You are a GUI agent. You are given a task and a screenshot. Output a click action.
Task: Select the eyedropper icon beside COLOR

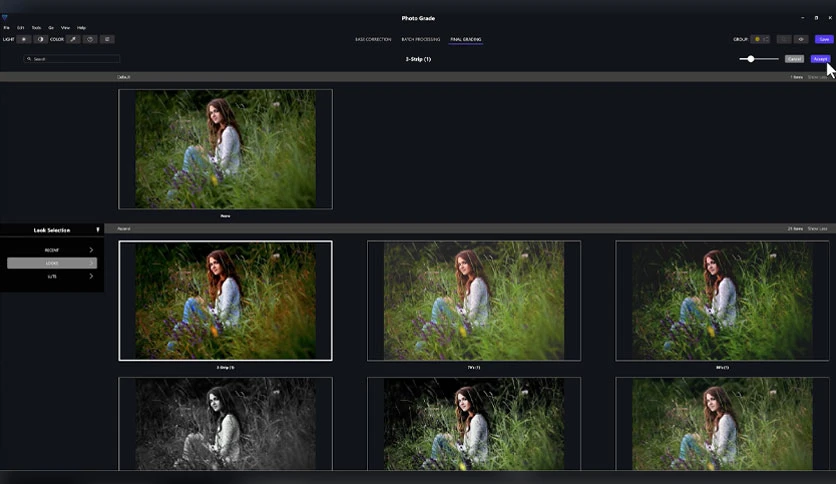tap(73, 39)
